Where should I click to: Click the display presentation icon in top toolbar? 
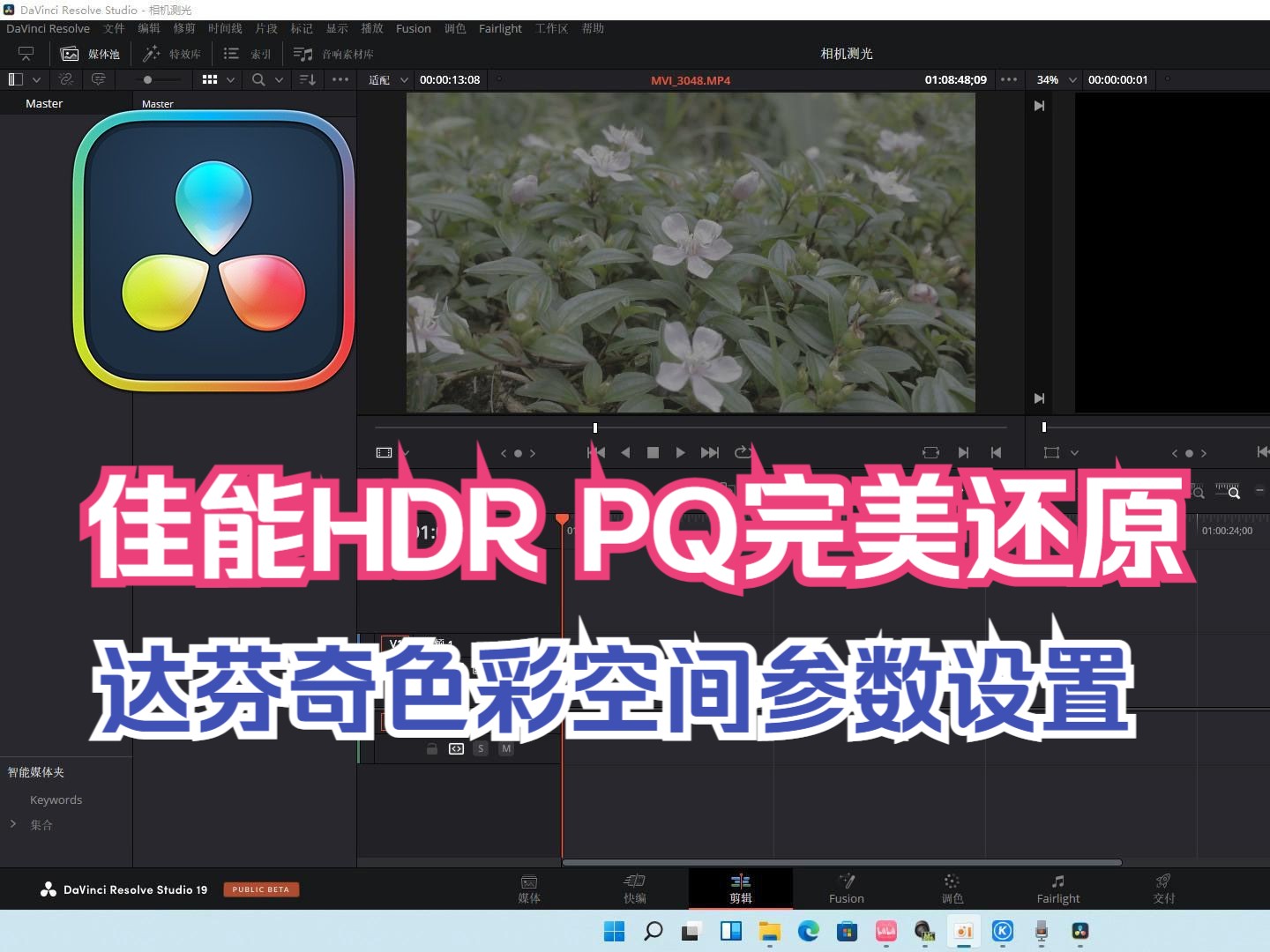point(26,54)
